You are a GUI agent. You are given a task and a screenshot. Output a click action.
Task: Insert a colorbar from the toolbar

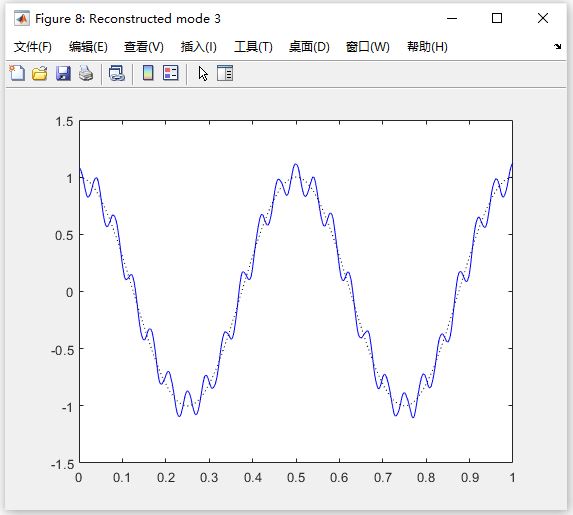148,73
